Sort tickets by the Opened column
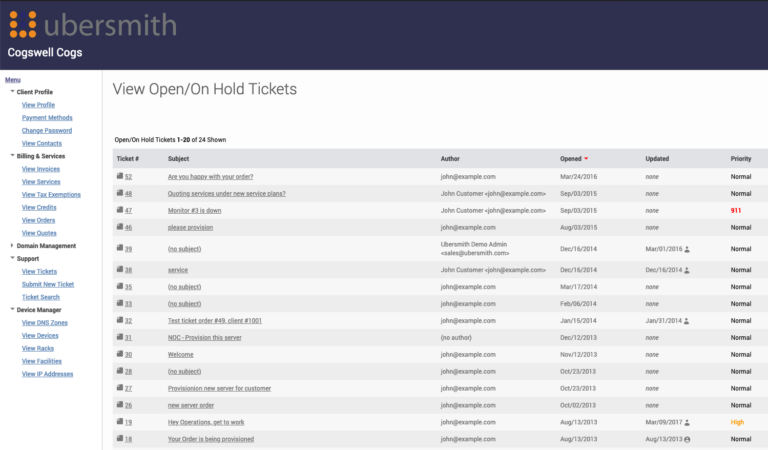 tap(573, 159)
